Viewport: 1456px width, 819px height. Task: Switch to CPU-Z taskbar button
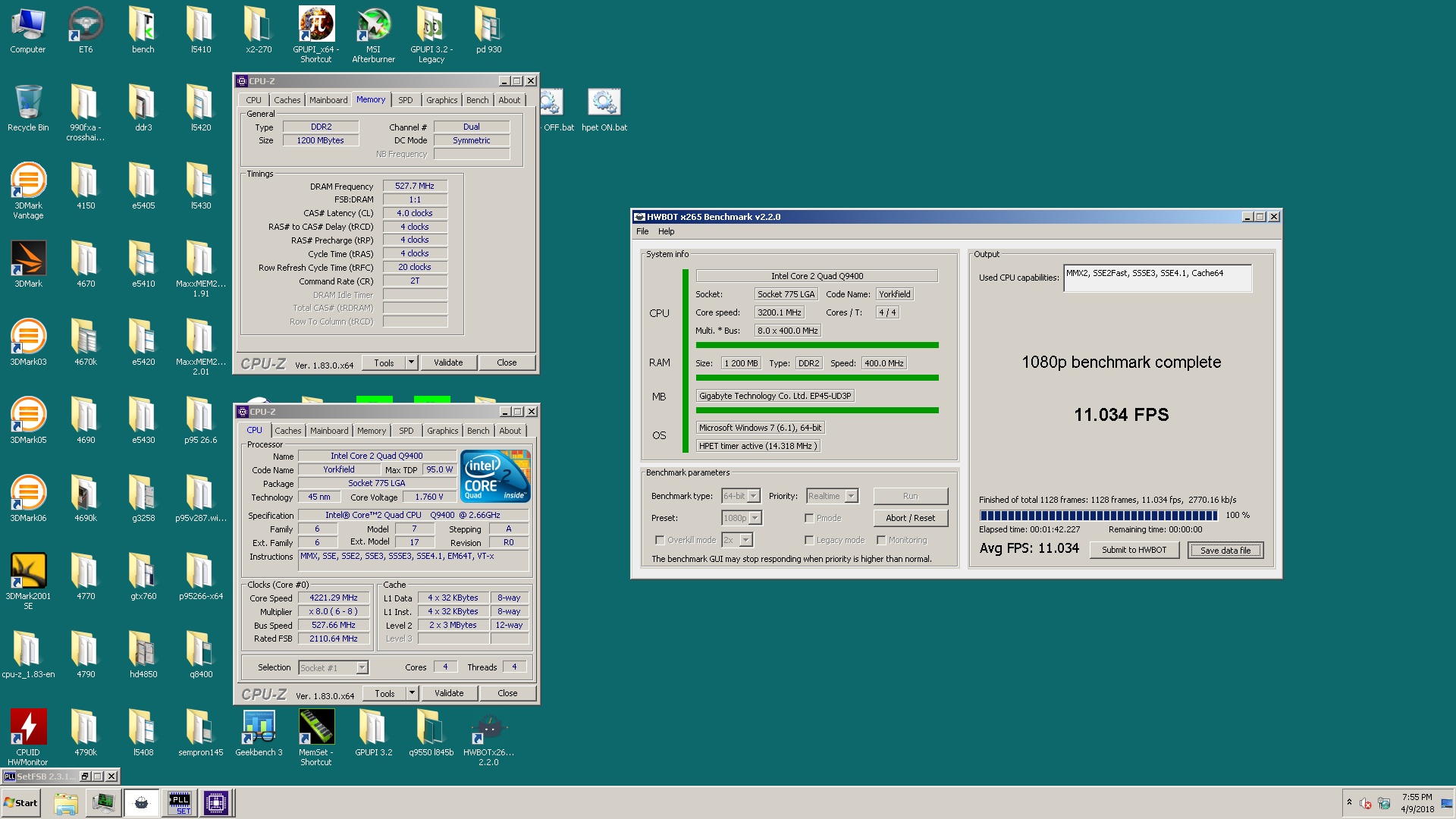(215, 803)
